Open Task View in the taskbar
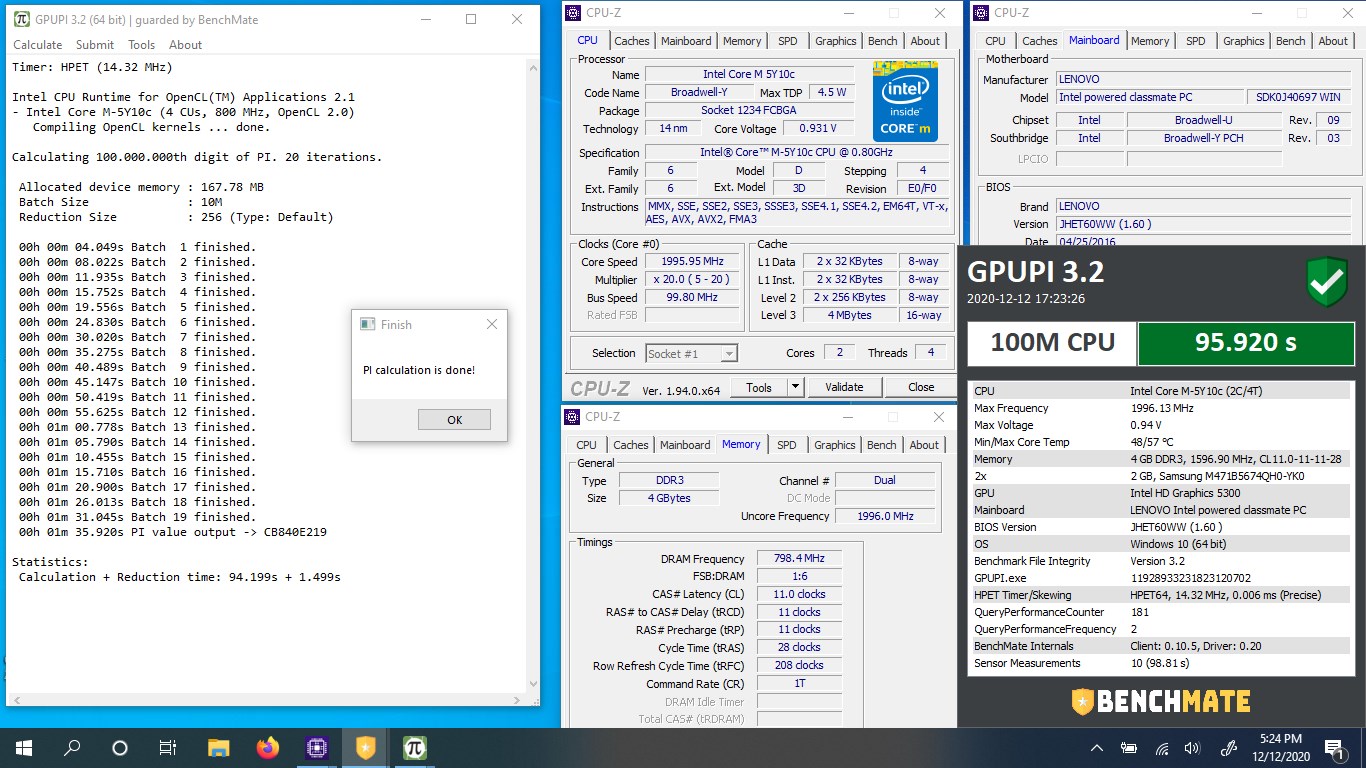Viewport: 1366px width, 768px height. point(168,747)
